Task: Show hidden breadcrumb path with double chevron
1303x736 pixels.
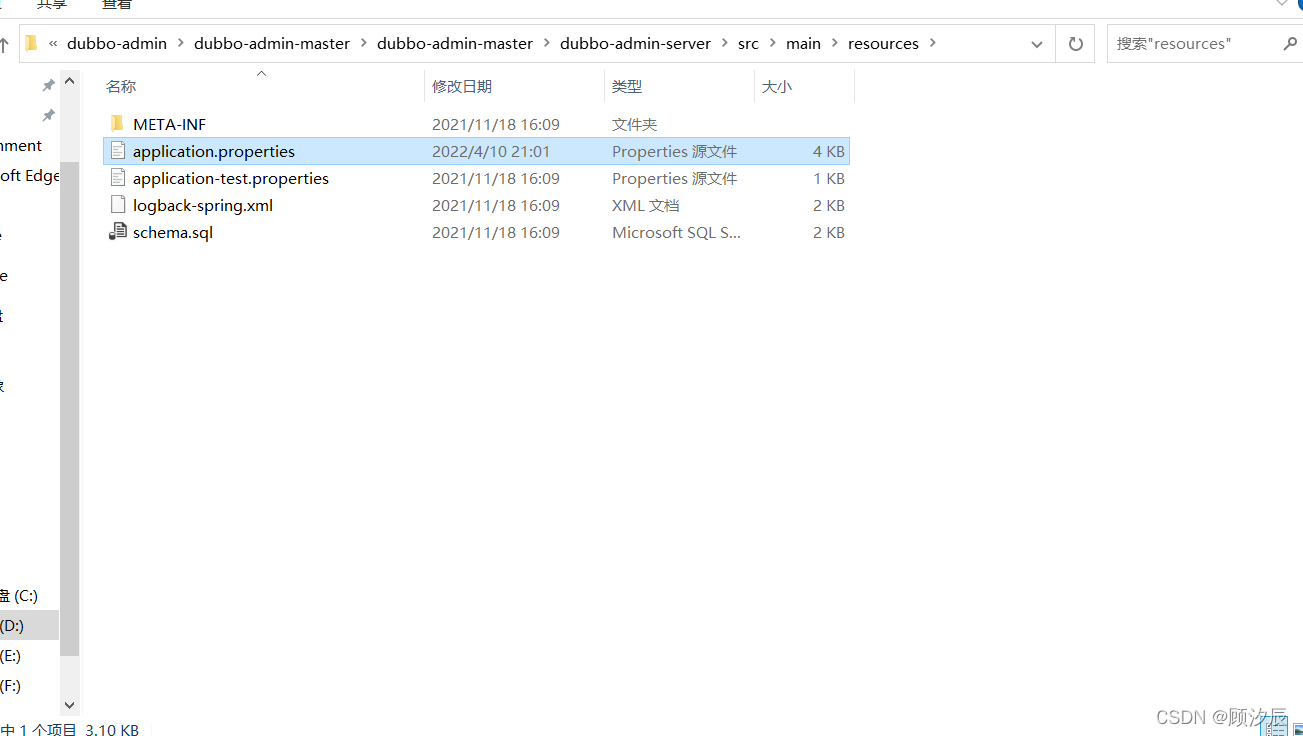Action: click(x=53, y=43)
